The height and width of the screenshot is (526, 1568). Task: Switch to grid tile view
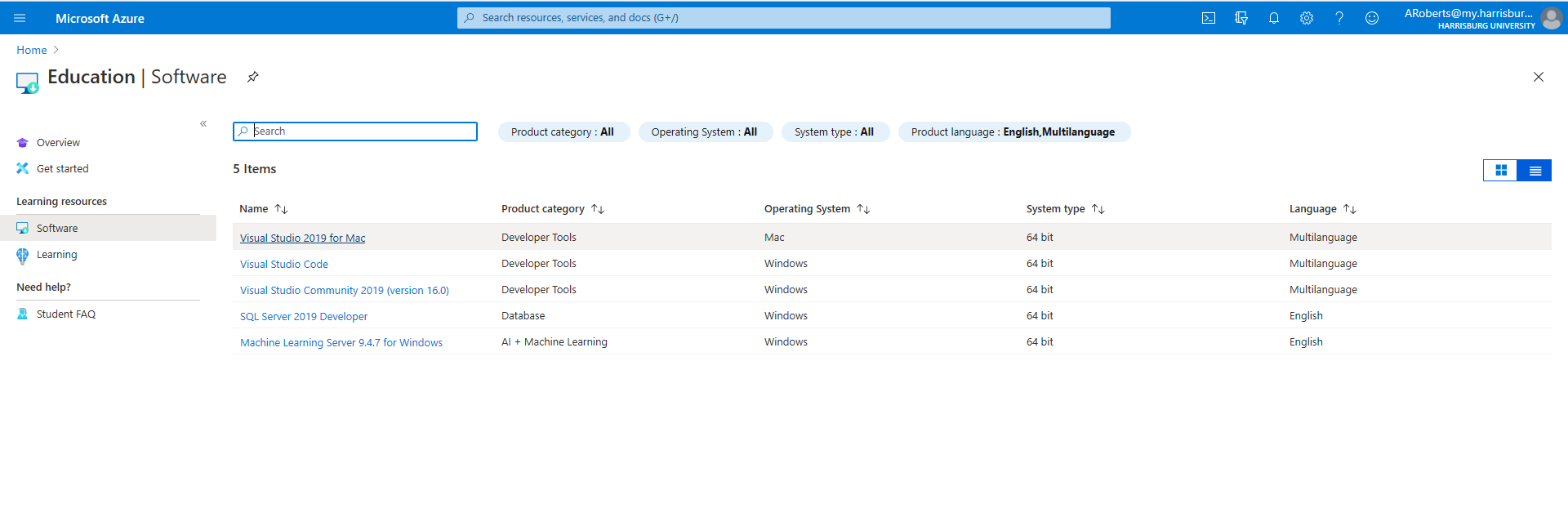tap(1500, 170)
